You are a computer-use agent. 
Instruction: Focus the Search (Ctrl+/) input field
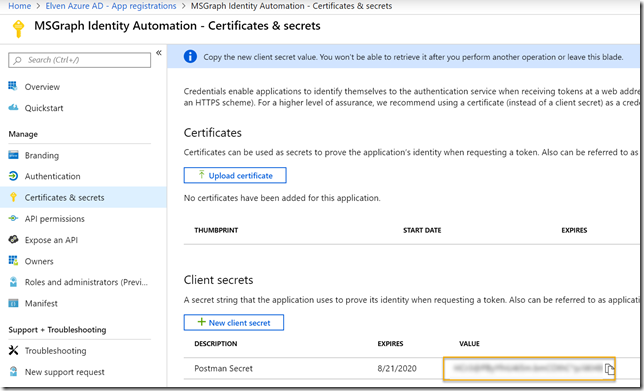(x=80, y=60)
